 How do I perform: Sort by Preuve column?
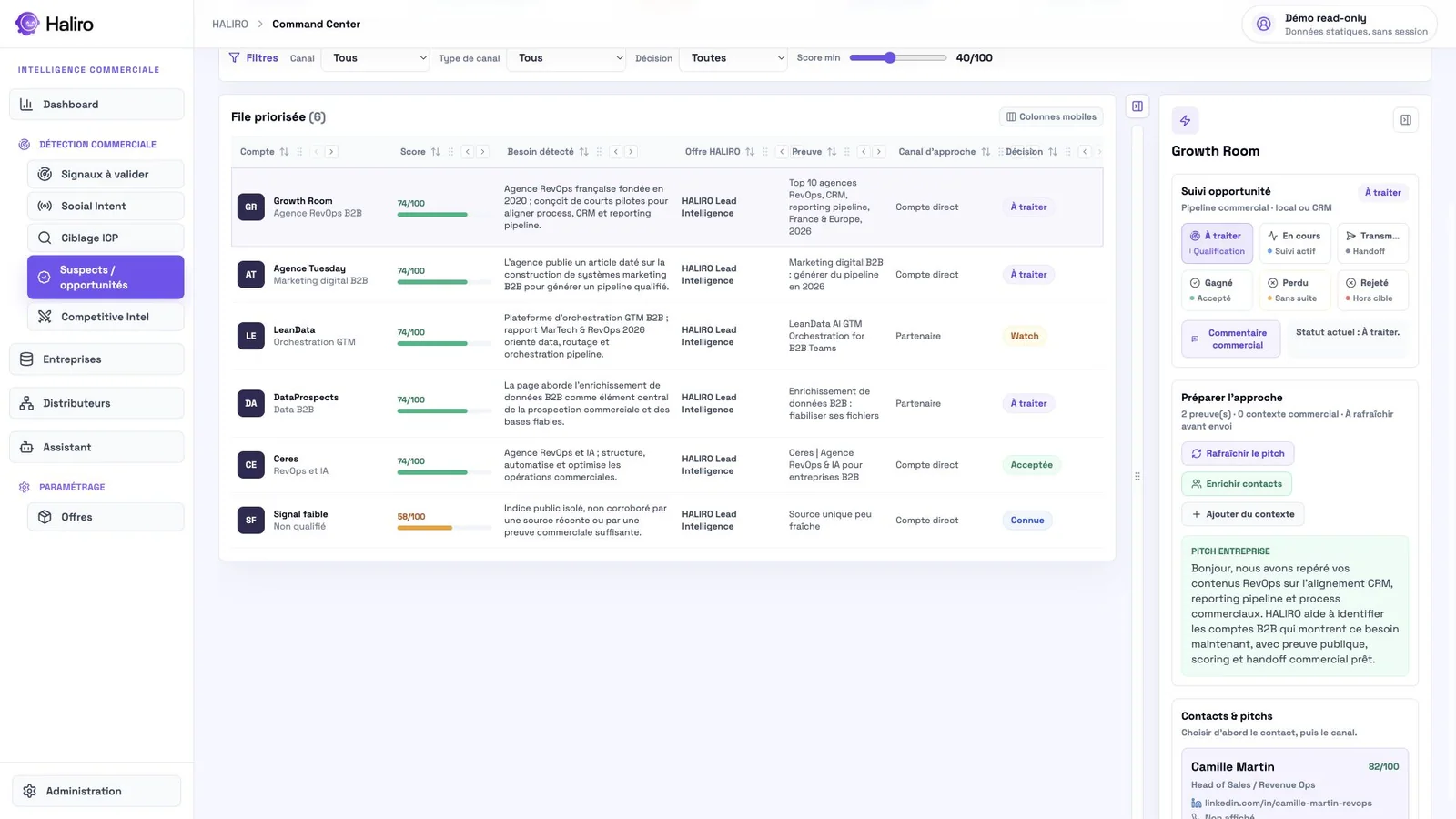(x=832, y=152)
